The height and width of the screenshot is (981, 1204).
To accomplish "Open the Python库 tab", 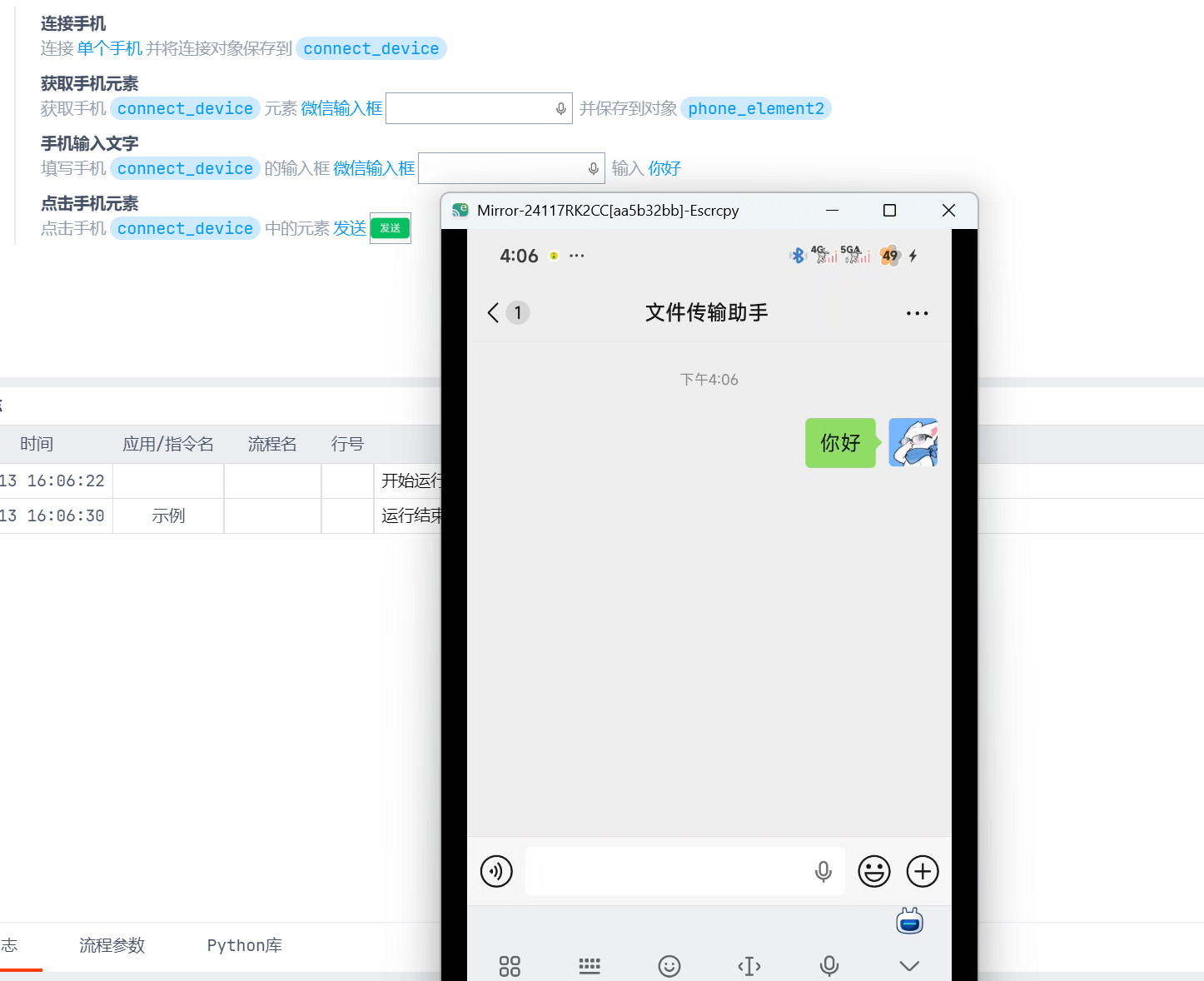I will click(x=244, y=945).
